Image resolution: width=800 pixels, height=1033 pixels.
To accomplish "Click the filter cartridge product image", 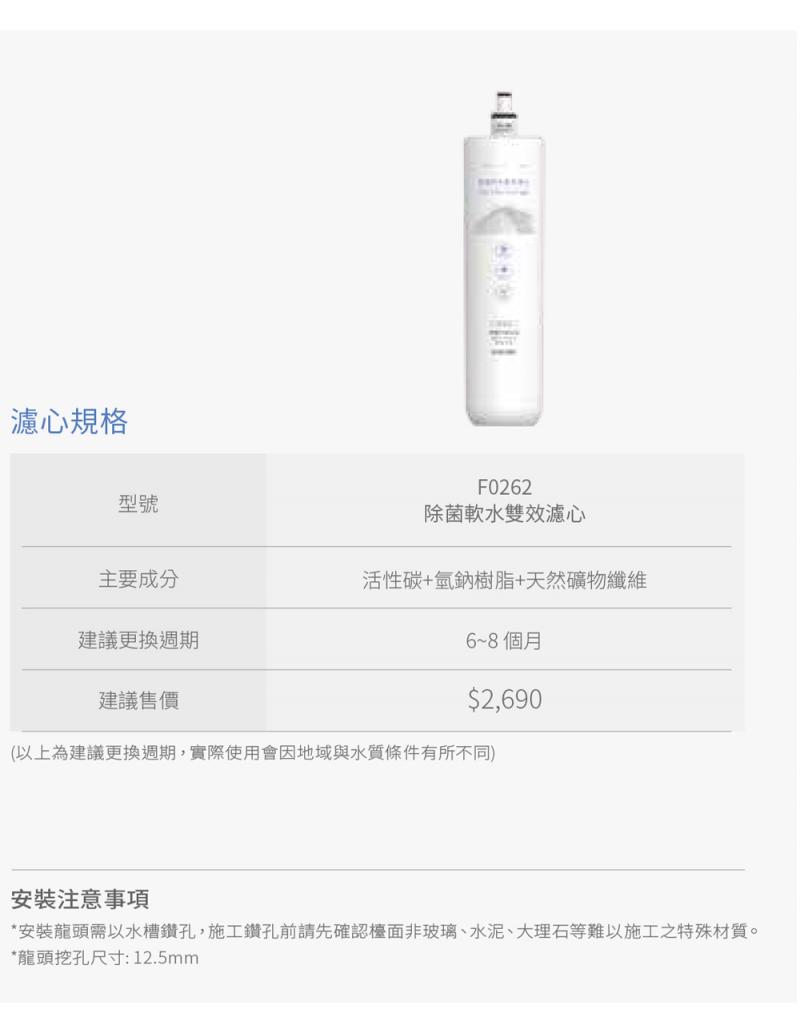I will coord(504,258).
